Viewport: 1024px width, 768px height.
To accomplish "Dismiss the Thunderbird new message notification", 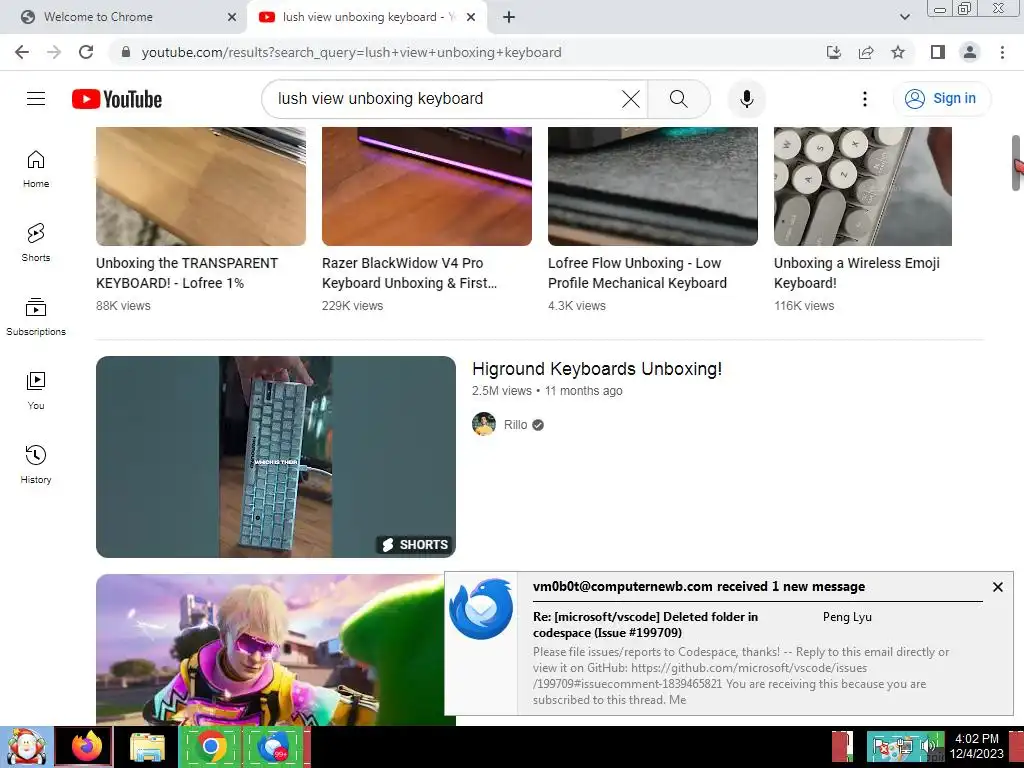I will (x=997, y=587).
